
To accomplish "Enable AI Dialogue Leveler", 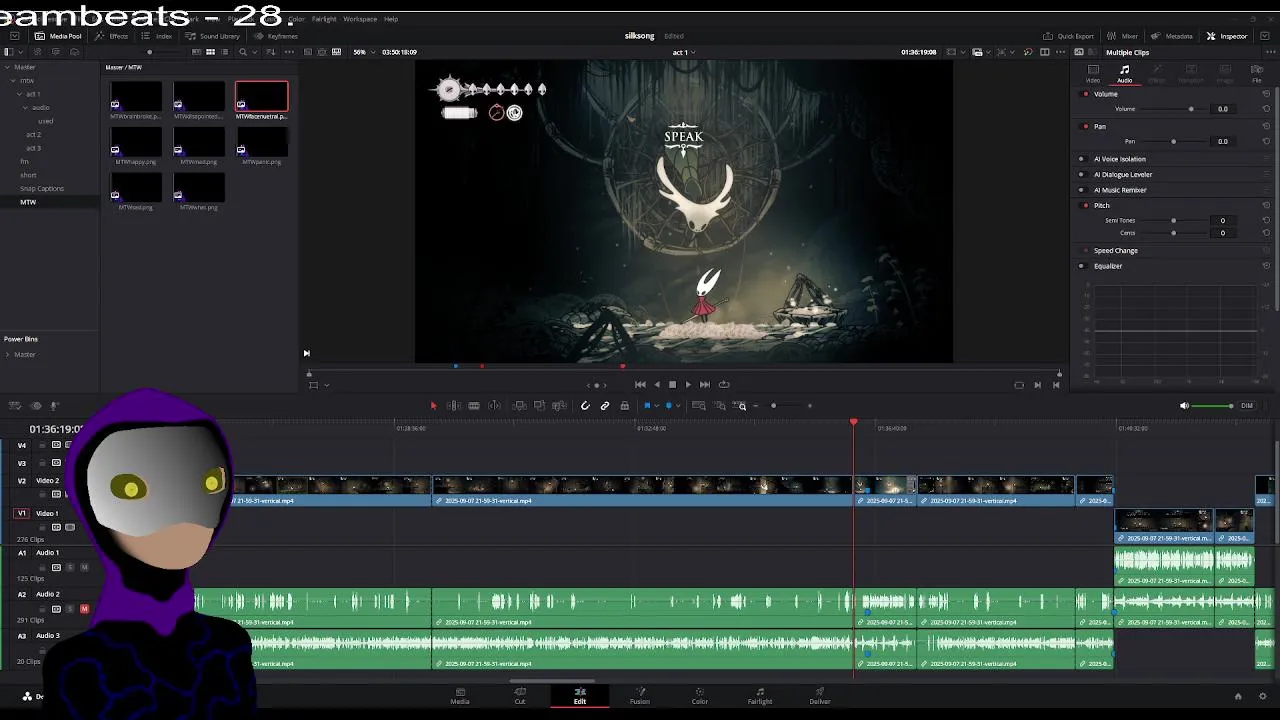I will pyautogui.click(x=1081, y=174).
